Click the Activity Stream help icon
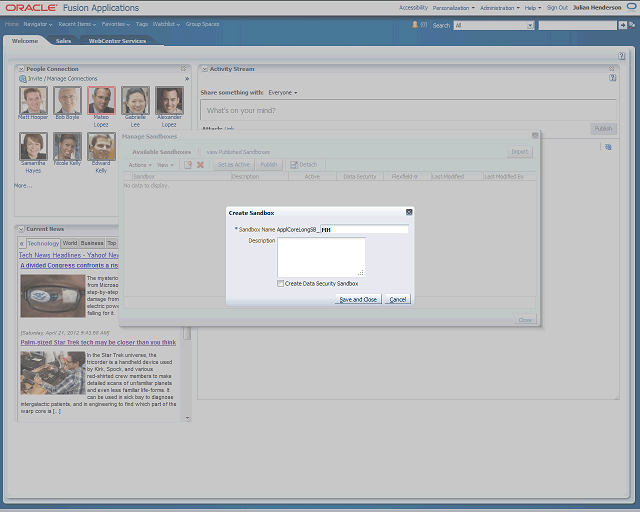640x512 pixels. [613, 78]
